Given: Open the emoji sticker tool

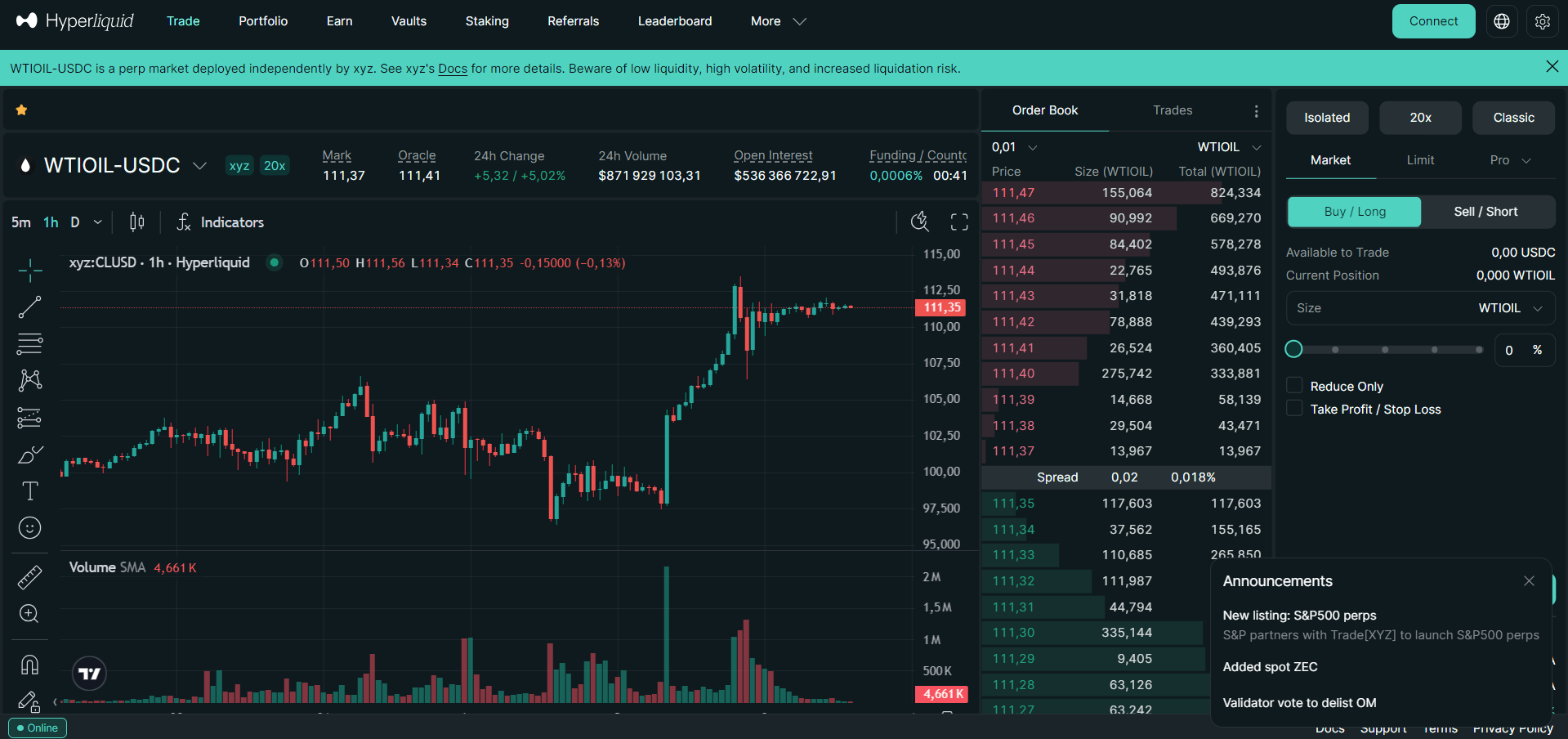Looking at the screenshot, I should (29, 528).
